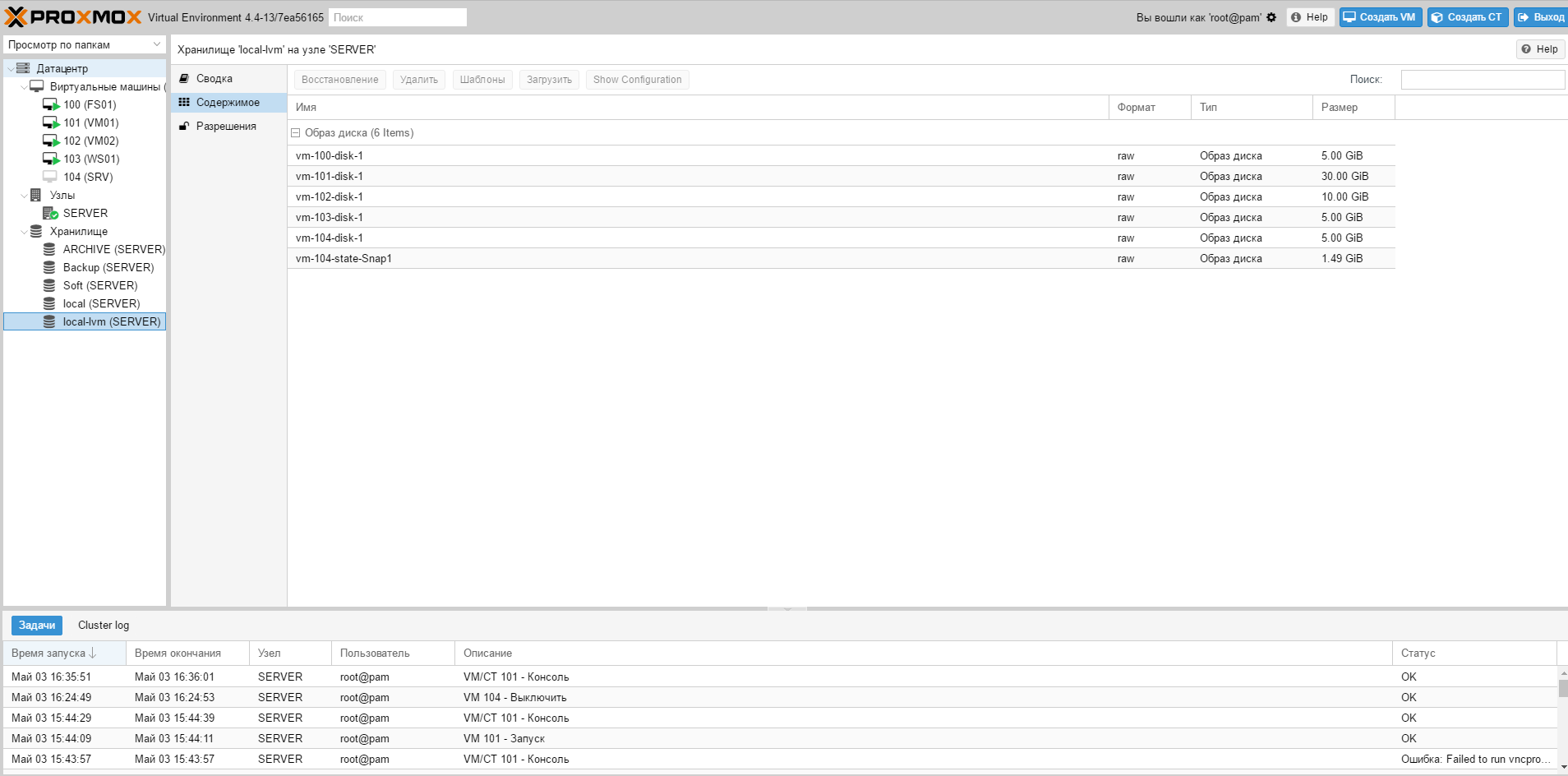
Task: Click the Создать VM button
Action: (1381, 17)
